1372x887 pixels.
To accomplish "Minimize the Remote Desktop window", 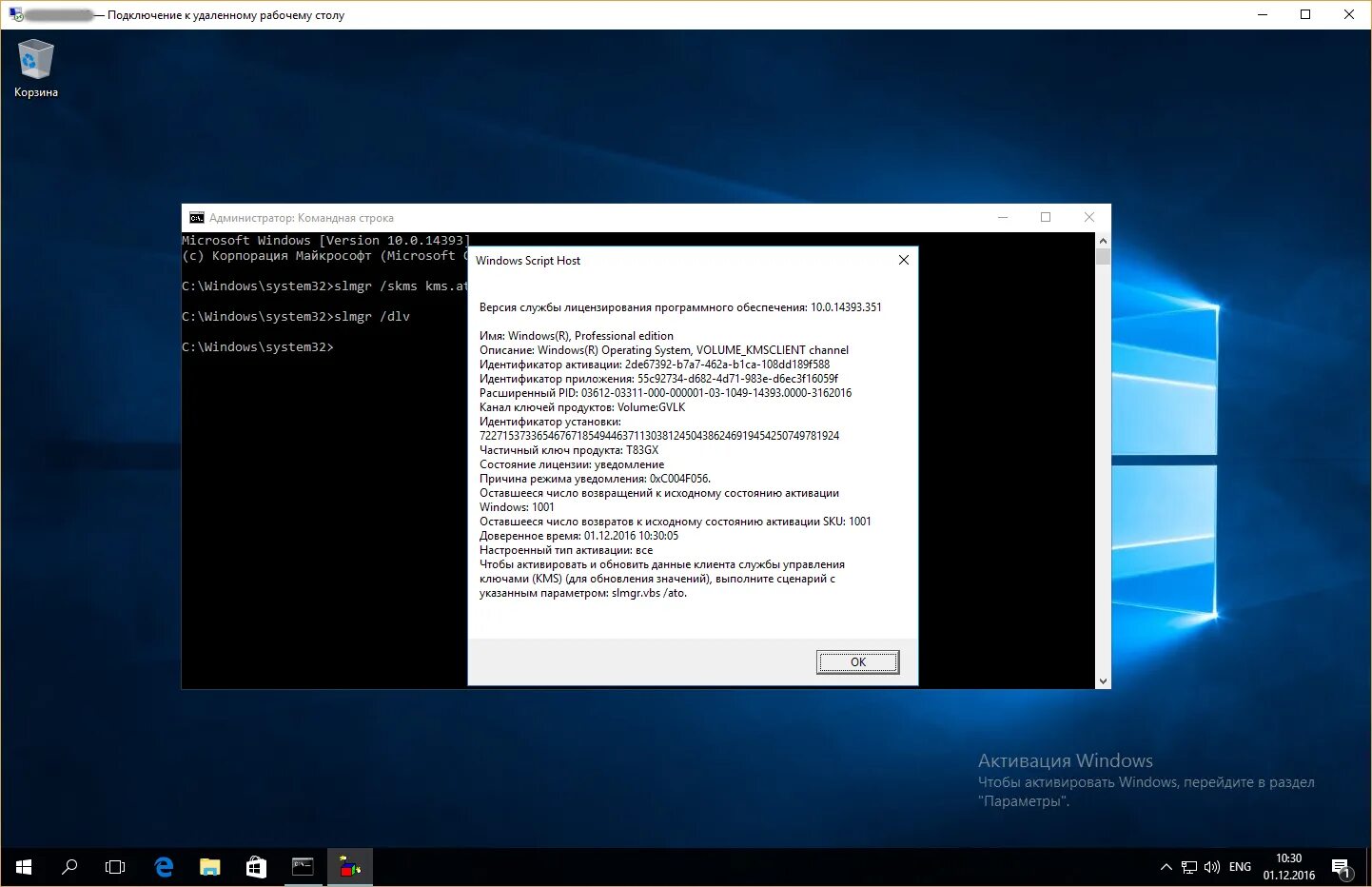I will 1263,14.
